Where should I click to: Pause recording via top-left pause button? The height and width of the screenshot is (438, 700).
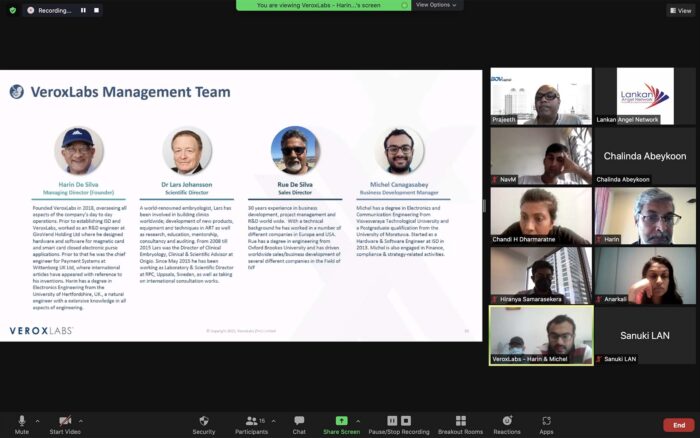click(84, 10)
